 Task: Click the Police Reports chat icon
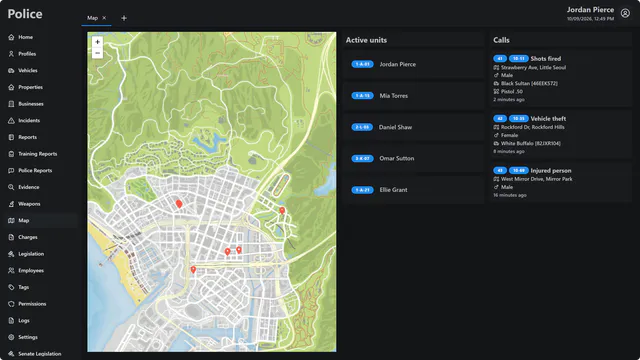[x=11, y=171]
